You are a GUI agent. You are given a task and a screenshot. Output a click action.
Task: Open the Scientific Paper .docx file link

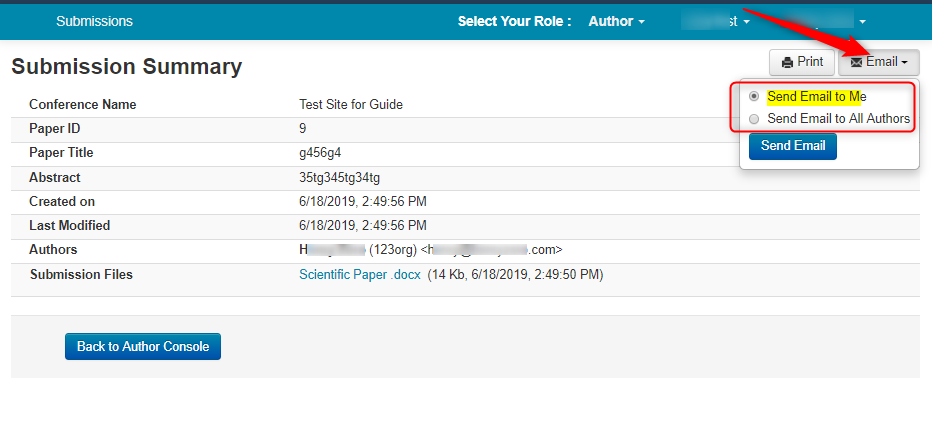click(360, 274)
